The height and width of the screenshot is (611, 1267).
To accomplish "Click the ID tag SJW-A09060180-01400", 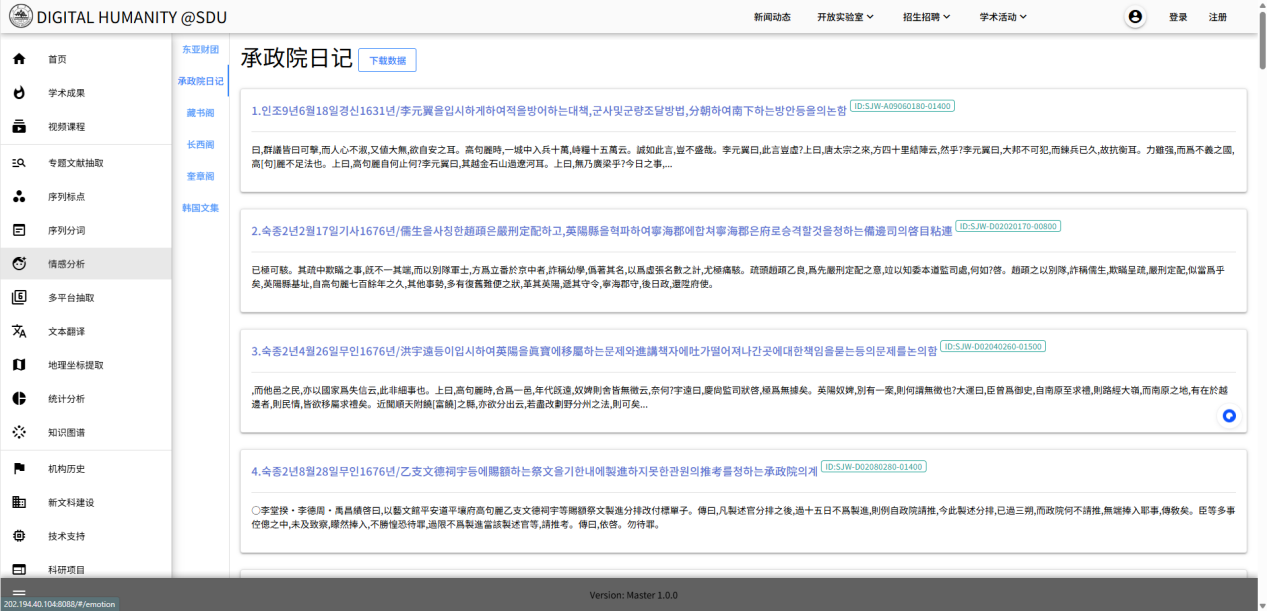I will tap(902, 105).
